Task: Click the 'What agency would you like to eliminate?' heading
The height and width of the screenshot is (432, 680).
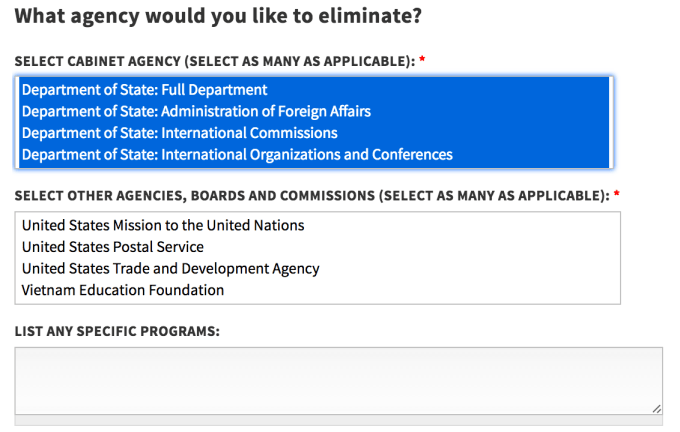Action: [218, 16]
